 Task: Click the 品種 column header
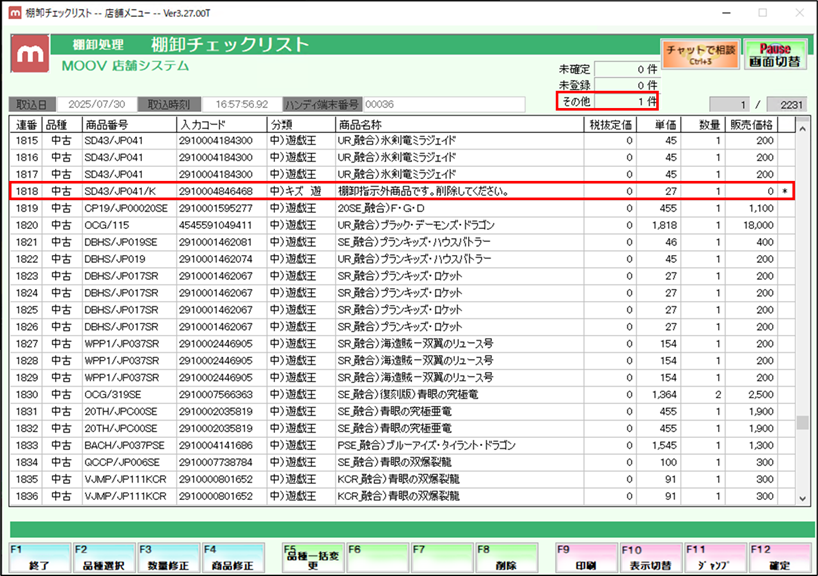tap(63, 125)
